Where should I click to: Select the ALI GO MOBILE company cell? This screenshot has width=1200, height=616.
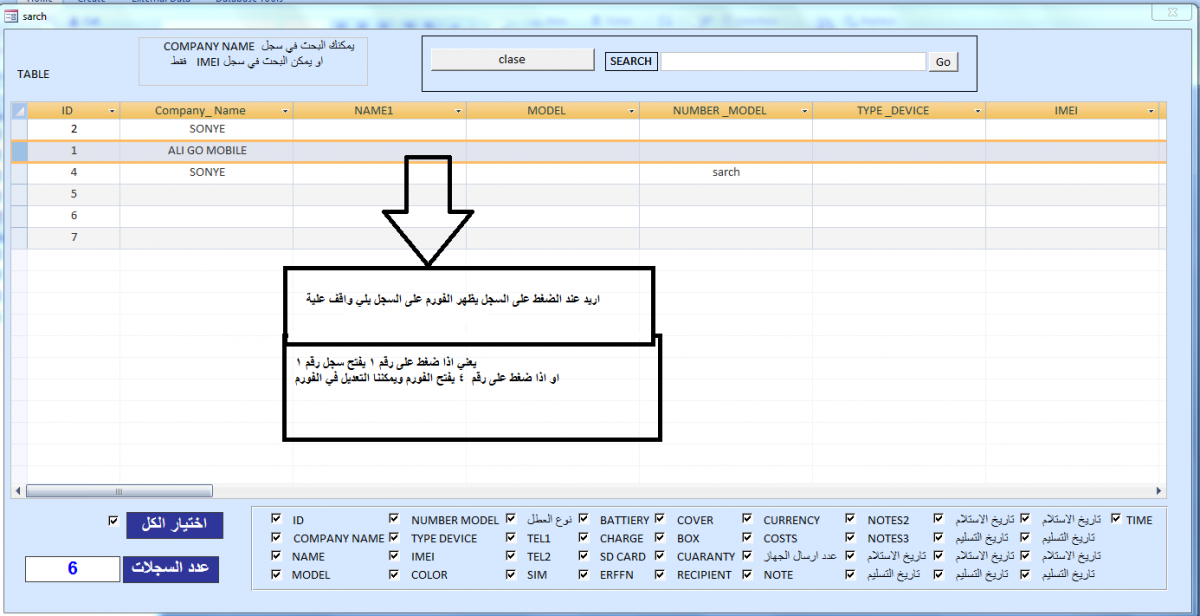[207, 150]
